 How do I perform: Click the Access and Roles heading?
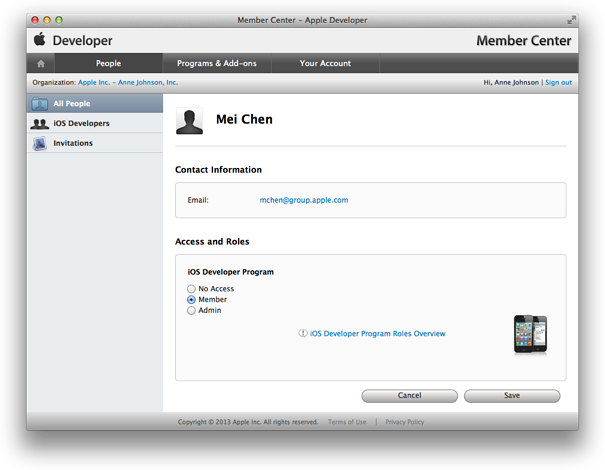(212, 242)
